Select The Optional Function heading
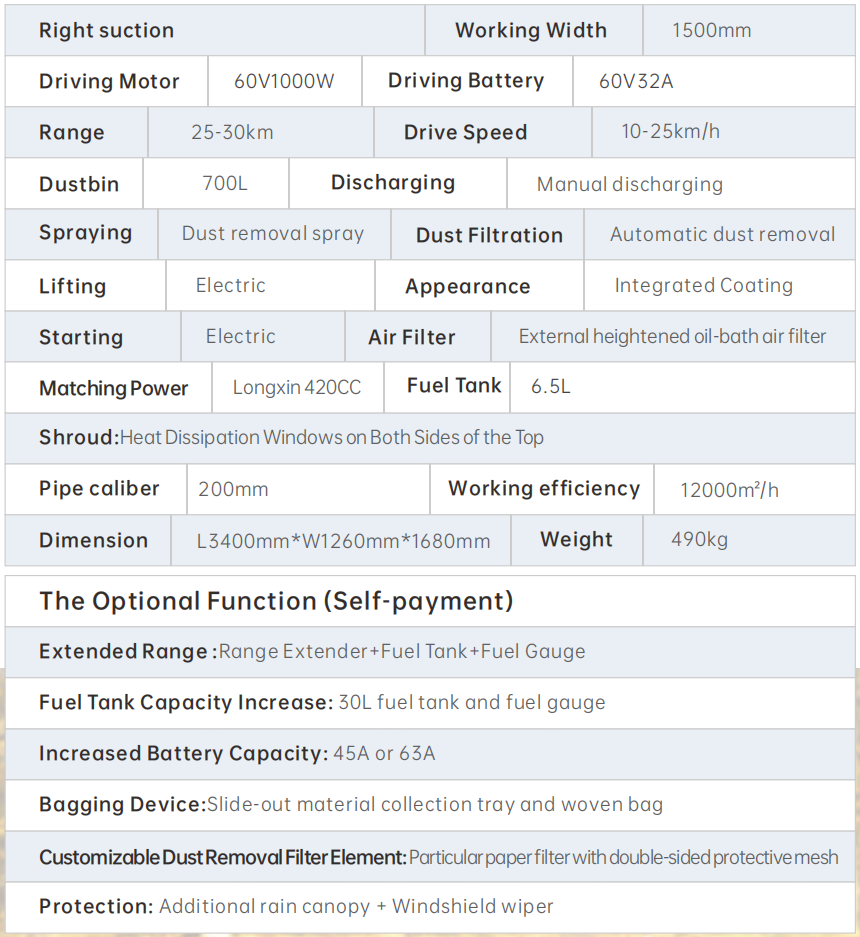Viewport: 860px width, 937px height. pos(276,601)
